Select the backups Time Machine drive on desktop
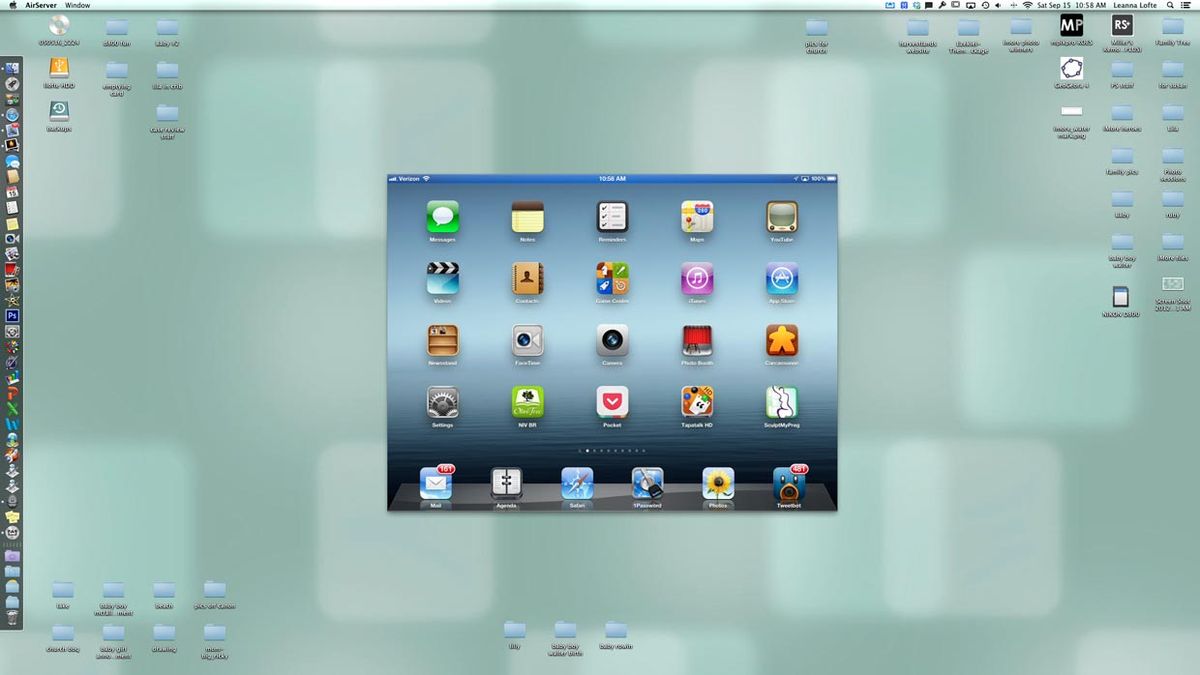This screenshot has width=1200, height=675. (59, 110)
